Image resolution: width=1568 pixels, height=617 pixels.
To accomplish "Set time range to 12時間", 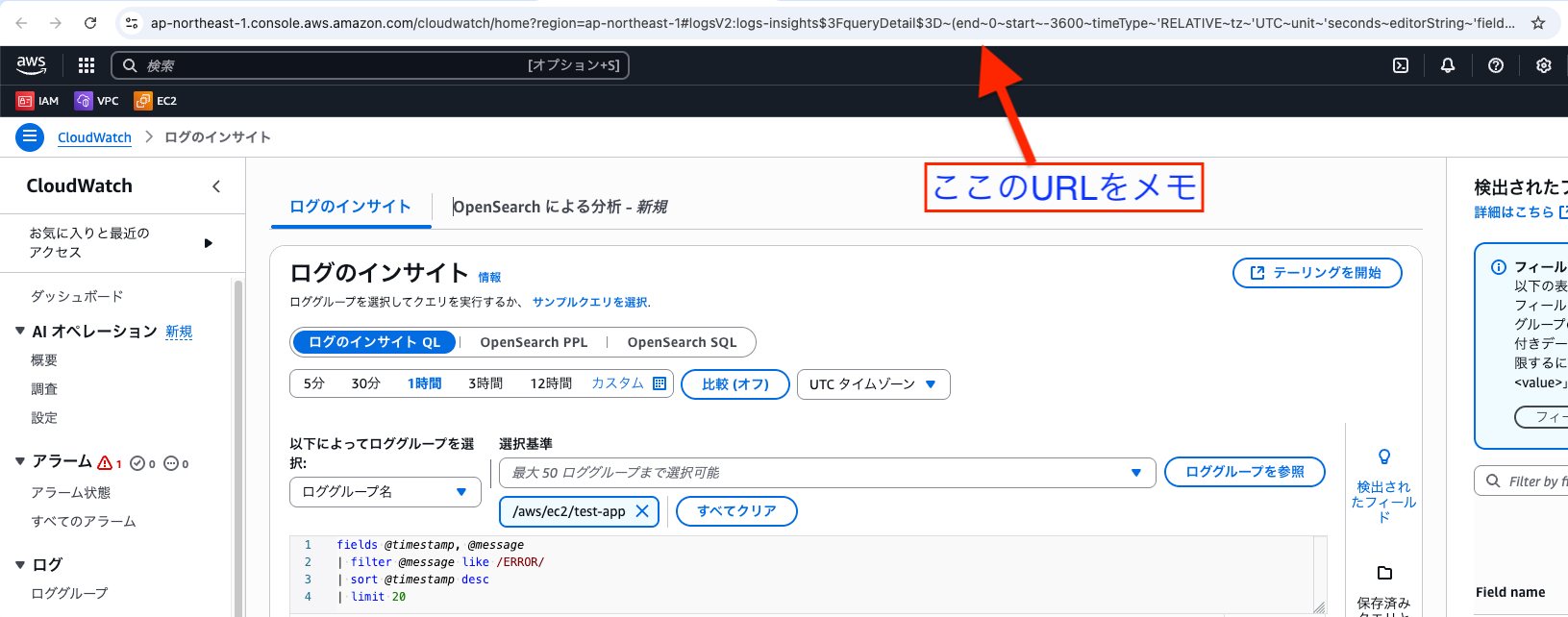I will (551, 383).
